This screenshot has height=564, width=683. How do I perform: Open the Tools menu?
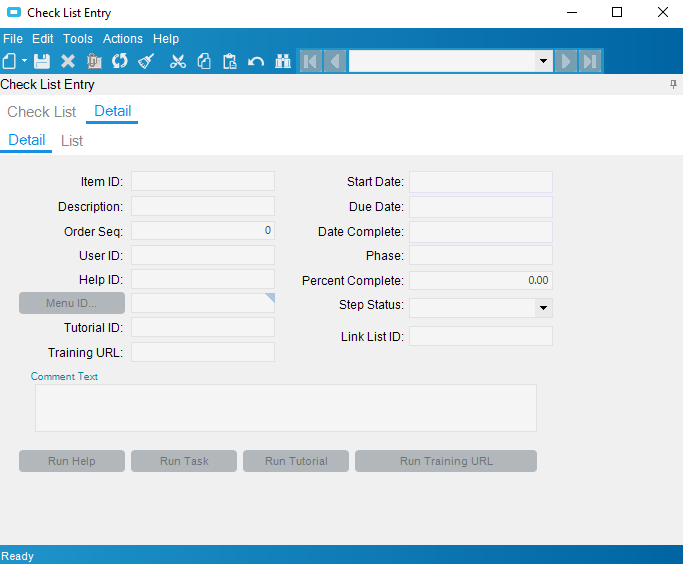point(78,39)
